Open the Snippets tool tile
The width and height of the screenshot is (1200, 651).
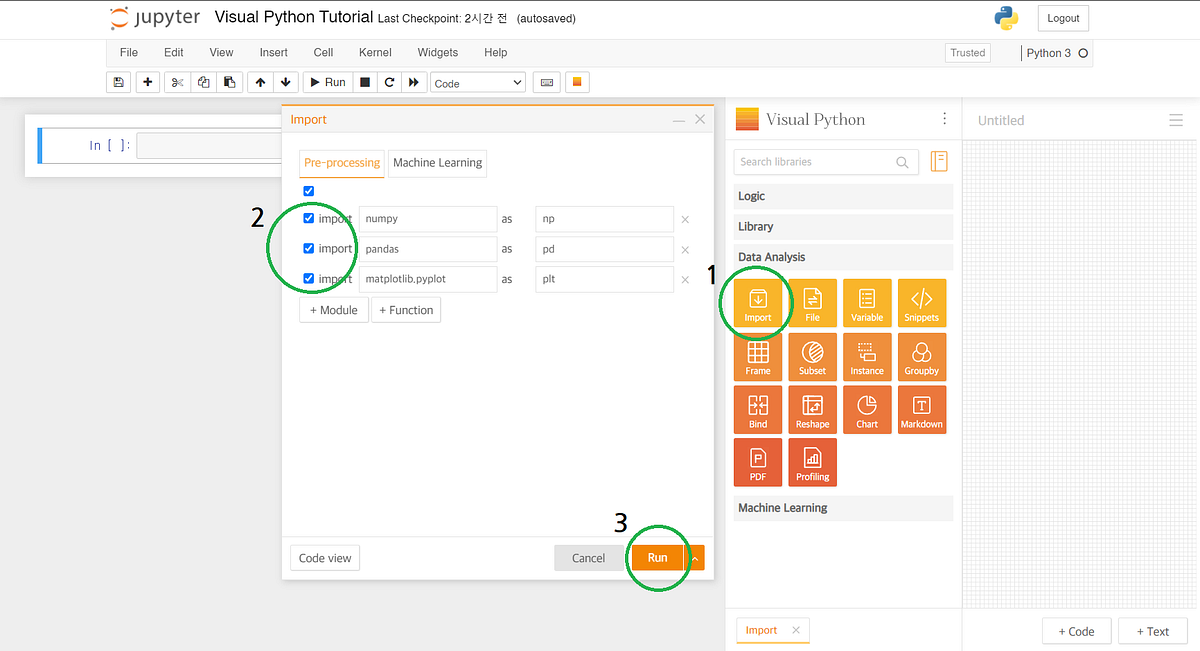point(922,303)
